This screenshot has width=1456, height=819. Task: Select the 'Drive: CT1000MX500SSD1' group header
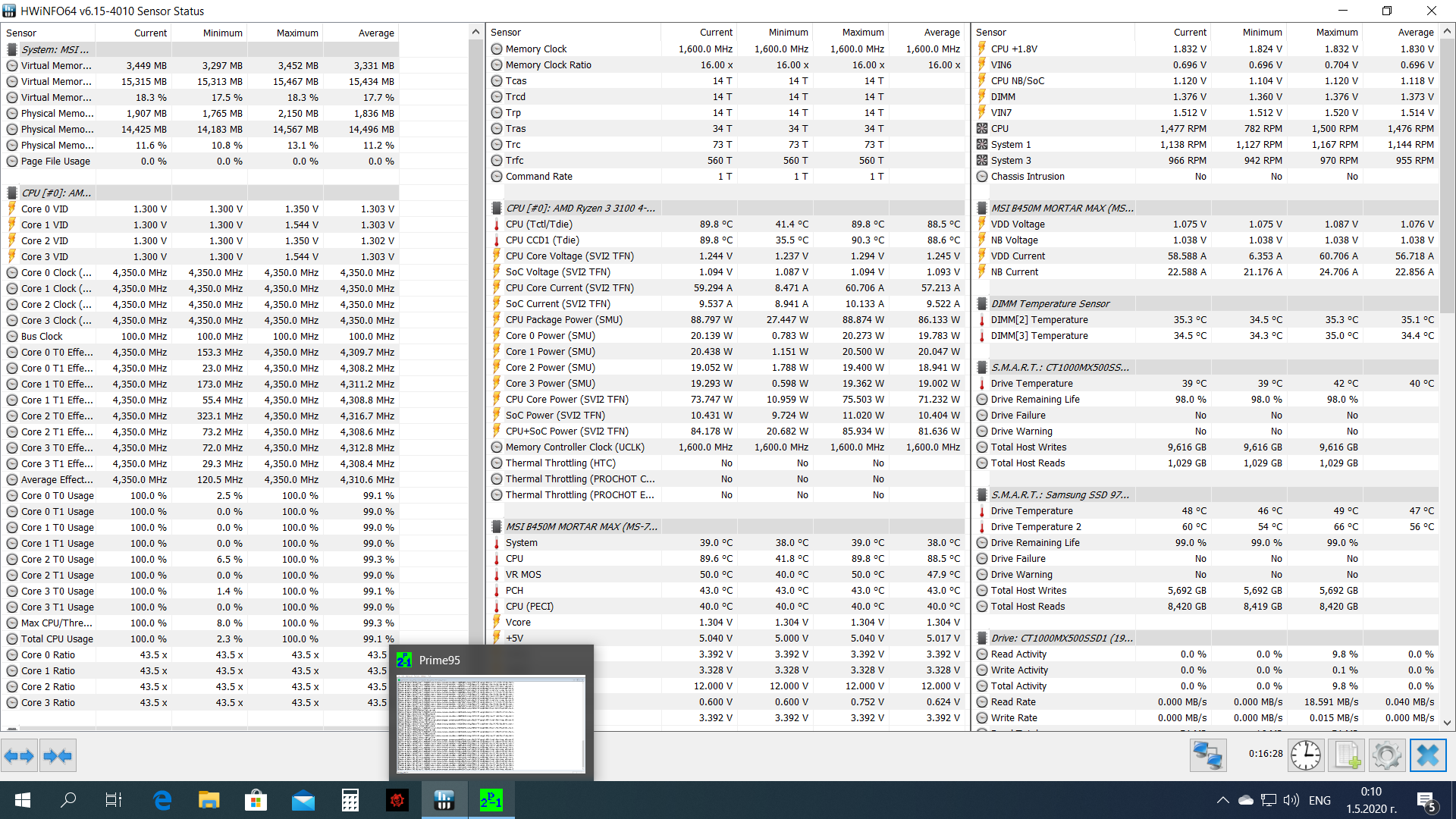click(x=1205, y=638)
